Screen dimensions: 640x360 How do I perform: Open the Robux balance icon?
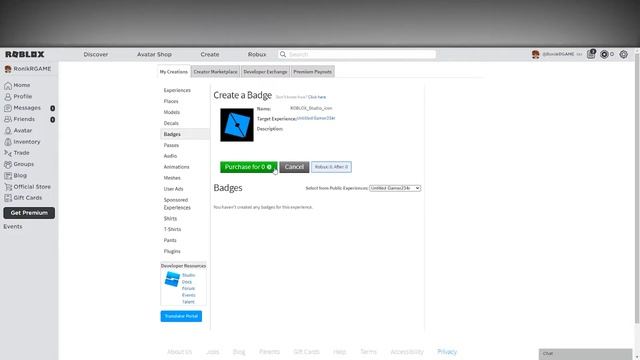click(604, 54)
